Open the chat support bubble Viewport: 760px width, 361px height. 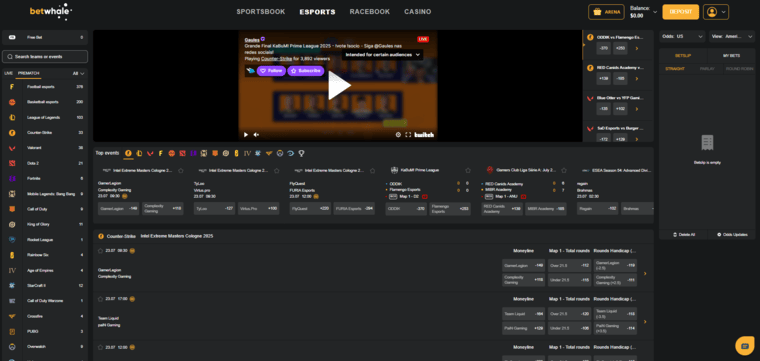click(x=744, y=345)
